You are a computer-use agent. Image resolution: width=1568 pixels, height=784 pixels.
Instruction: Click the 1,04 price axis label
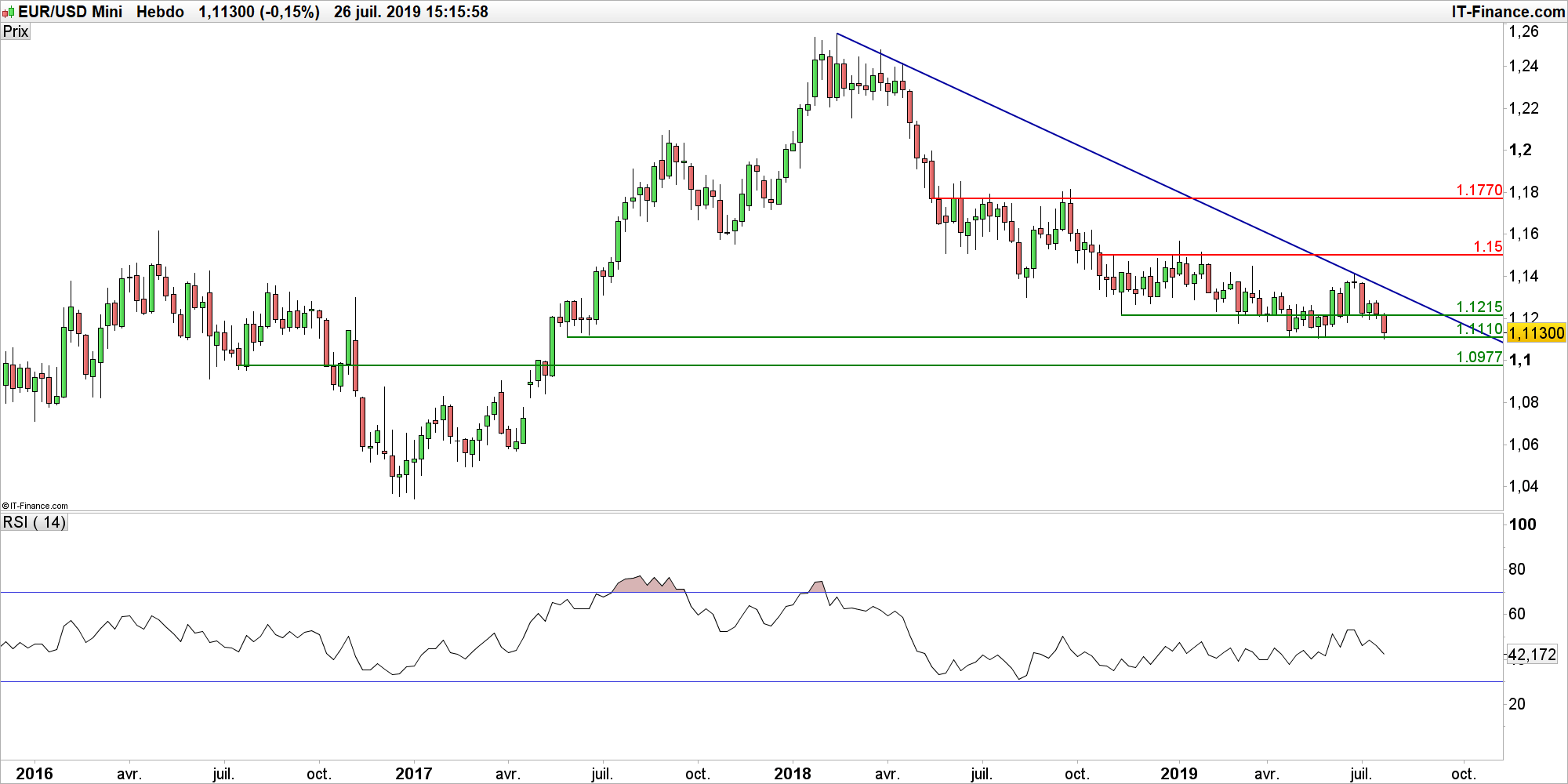(x=1524, y=486)
